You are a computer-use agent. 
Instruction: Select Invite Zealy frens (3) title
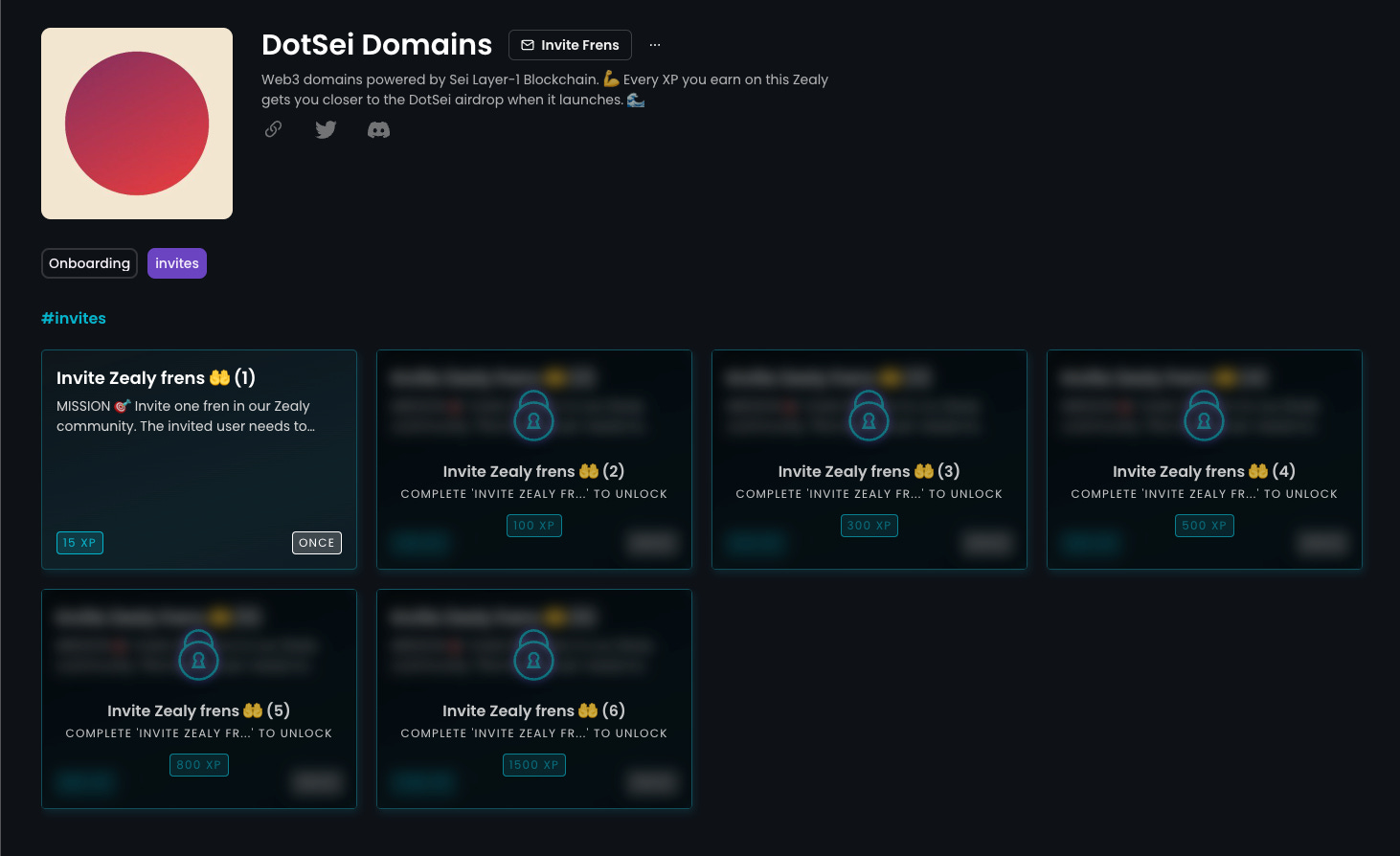pos(869,471)
